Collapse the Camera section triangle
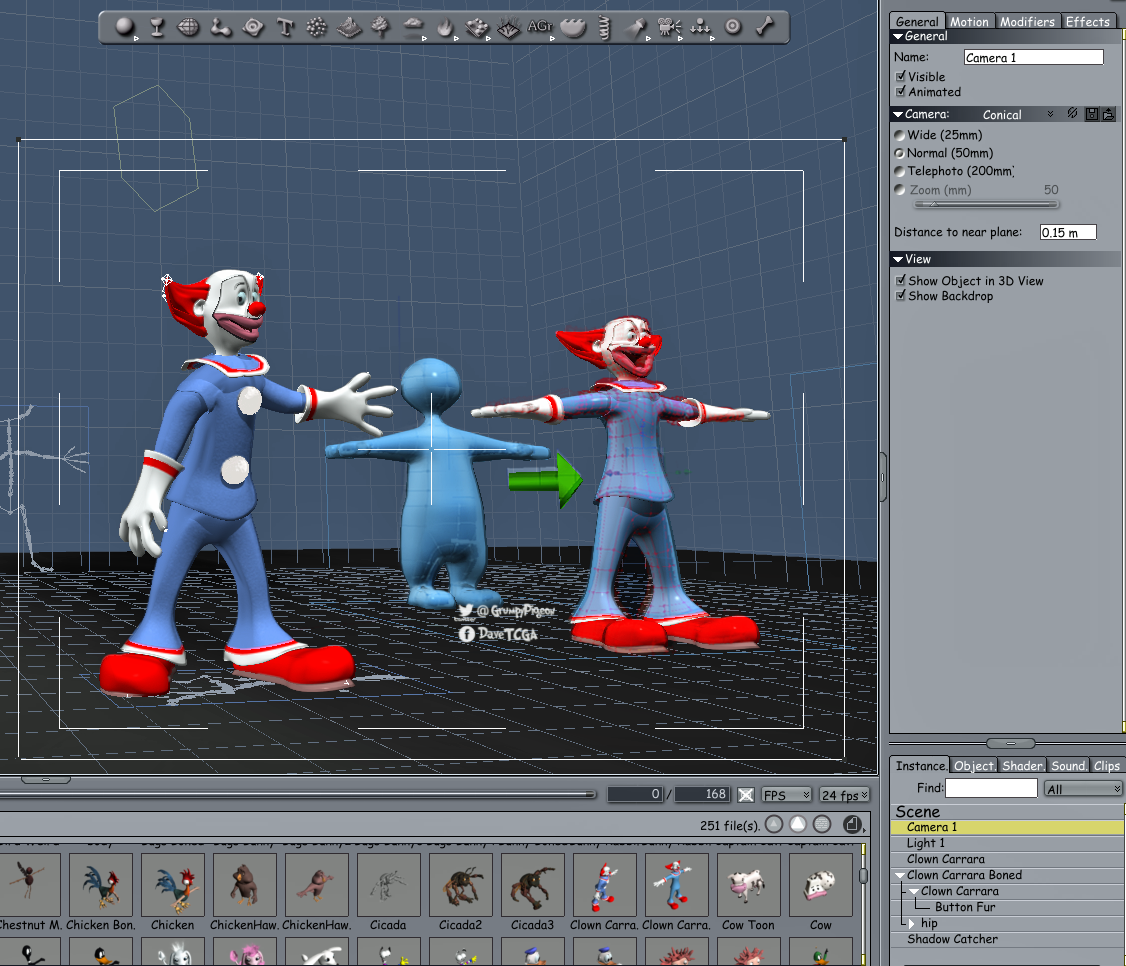Screen dimensions: 1126x966 898,114
